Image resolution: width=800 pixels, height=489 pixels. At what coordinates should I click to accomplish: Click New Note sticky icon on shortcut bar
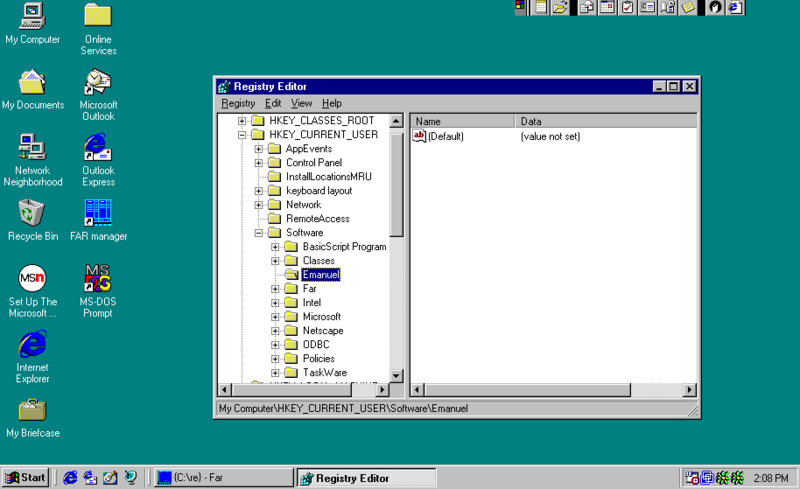click(x=688, y=7)
